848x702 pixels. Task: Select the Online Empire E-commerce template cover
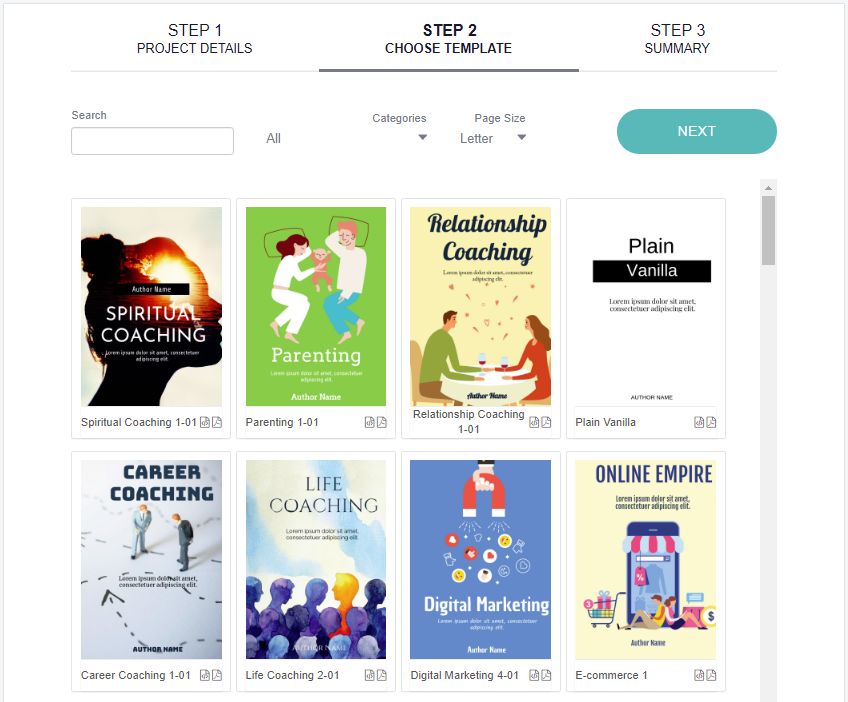[646, 559]
